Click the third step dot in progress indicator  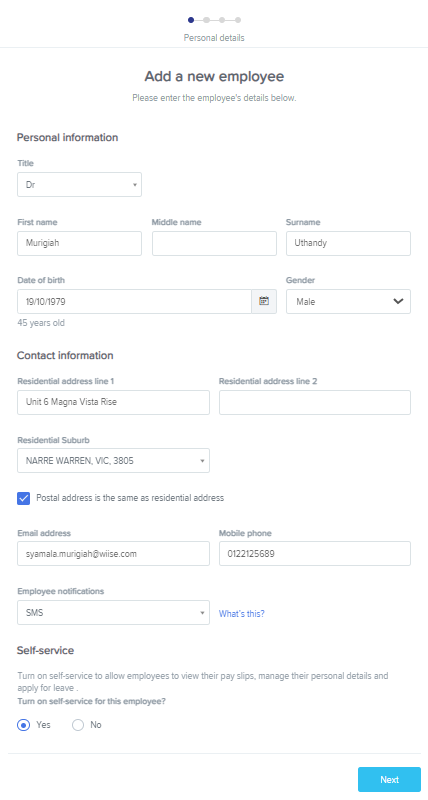(x=222, y=20)
